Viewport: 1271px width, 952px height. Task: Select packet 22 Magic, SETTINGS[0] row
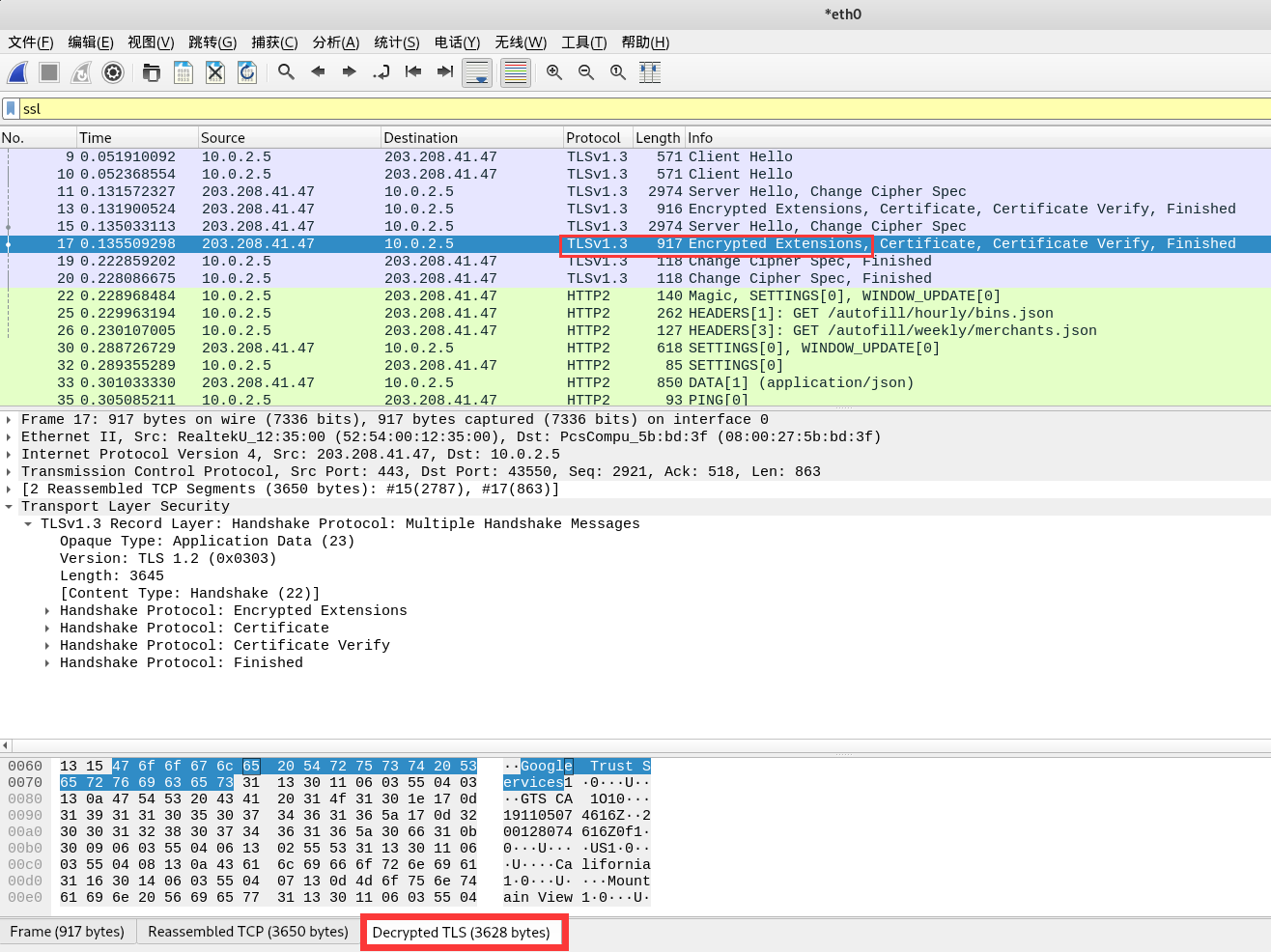[635, 295]
